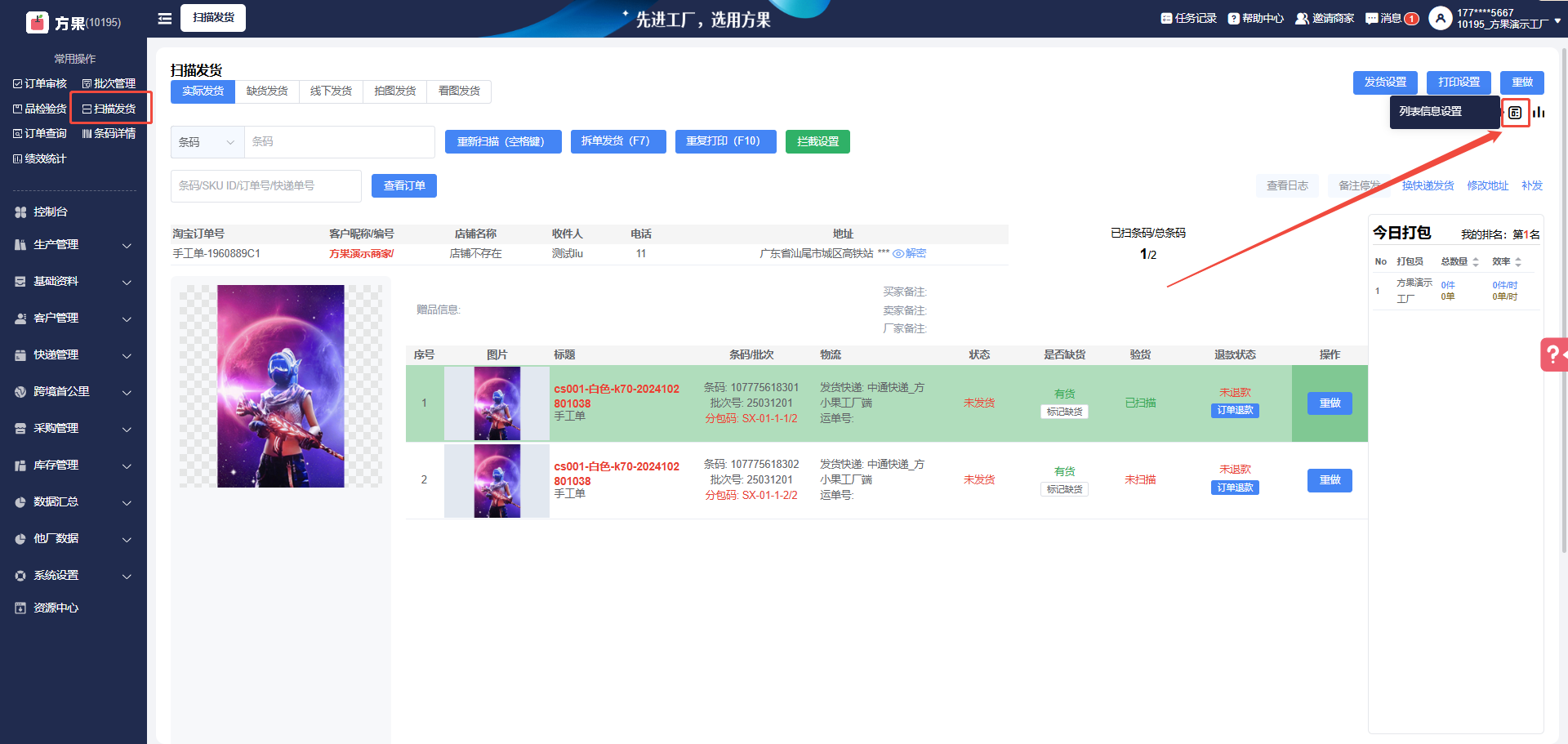Open 消息 notifications with the red badge

[x=1392, y=18]
